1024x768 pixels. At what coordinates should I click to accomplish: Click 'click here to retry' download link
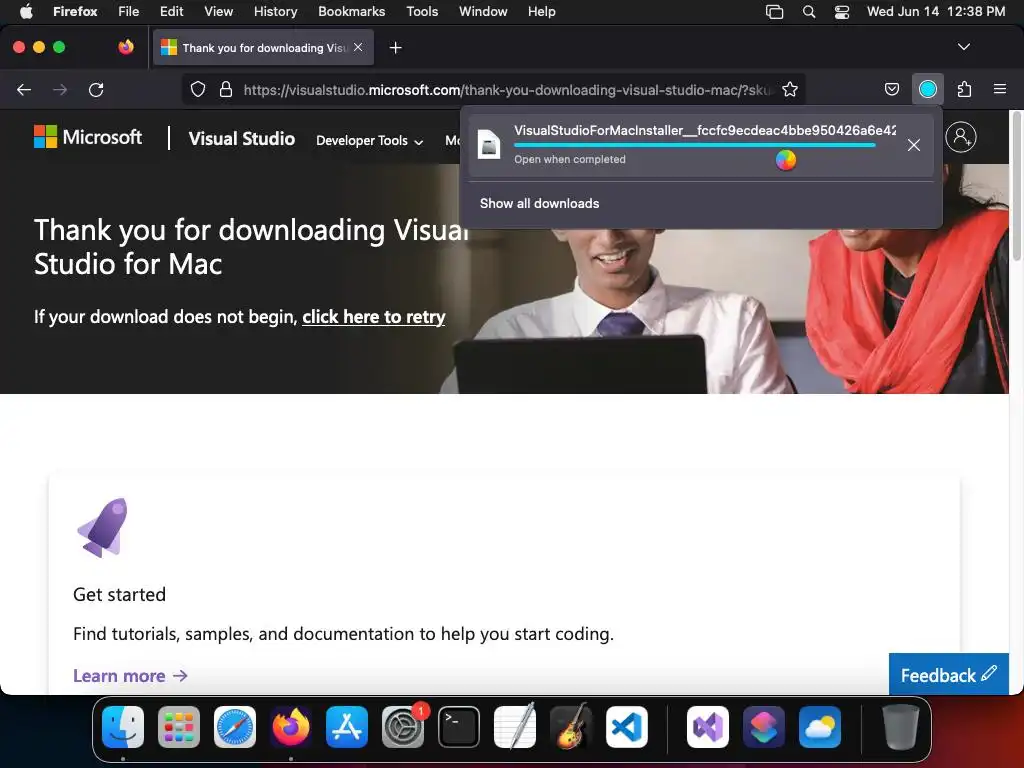(374, 317)
